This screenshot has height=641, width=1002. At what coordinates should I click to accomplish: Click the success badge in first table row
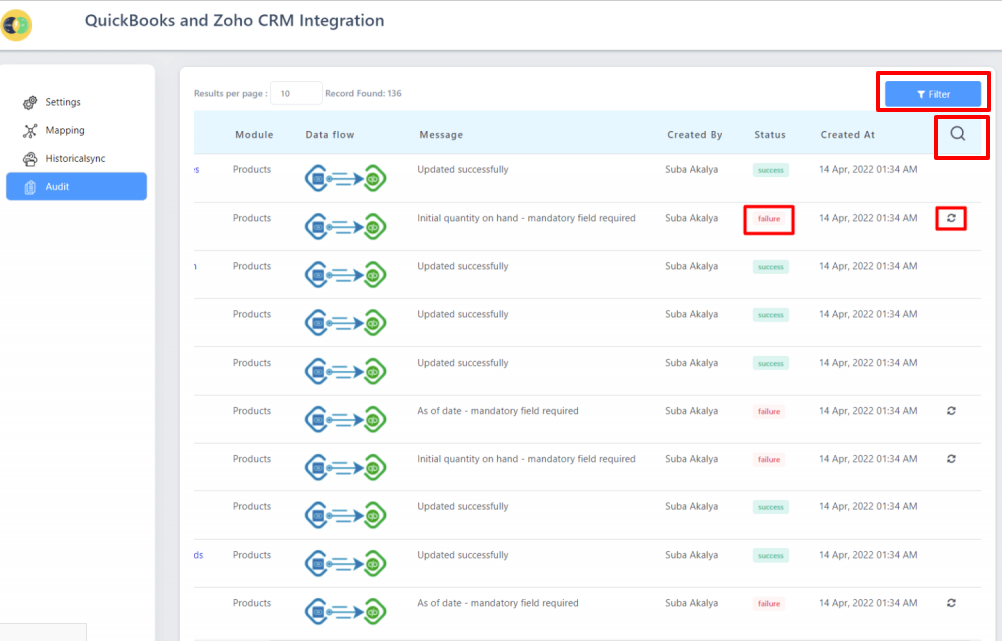pos(771,171)
